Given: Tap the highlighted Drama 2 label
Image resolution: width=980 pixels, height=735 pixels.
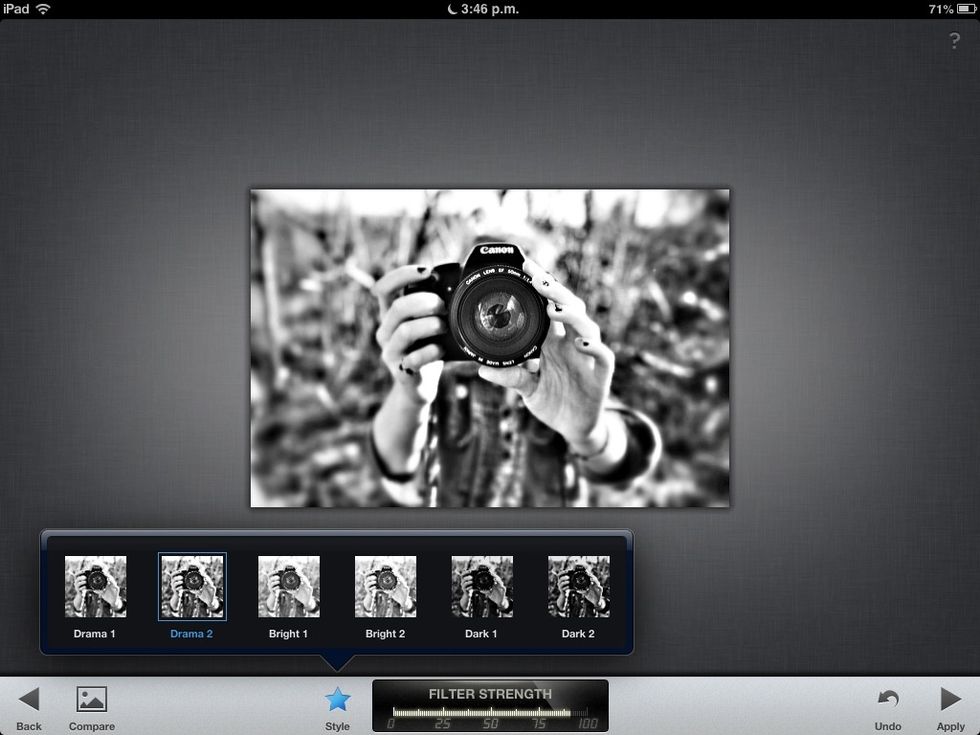Looking at the screenshot, I should (191, 634).
